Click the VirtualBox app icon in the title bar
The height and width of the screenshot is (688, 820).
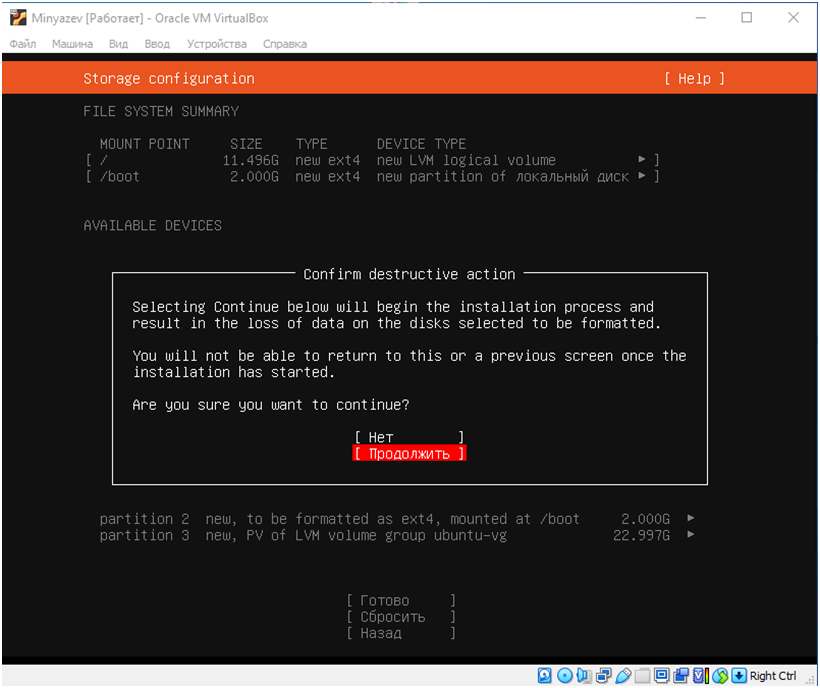point(17,18)
